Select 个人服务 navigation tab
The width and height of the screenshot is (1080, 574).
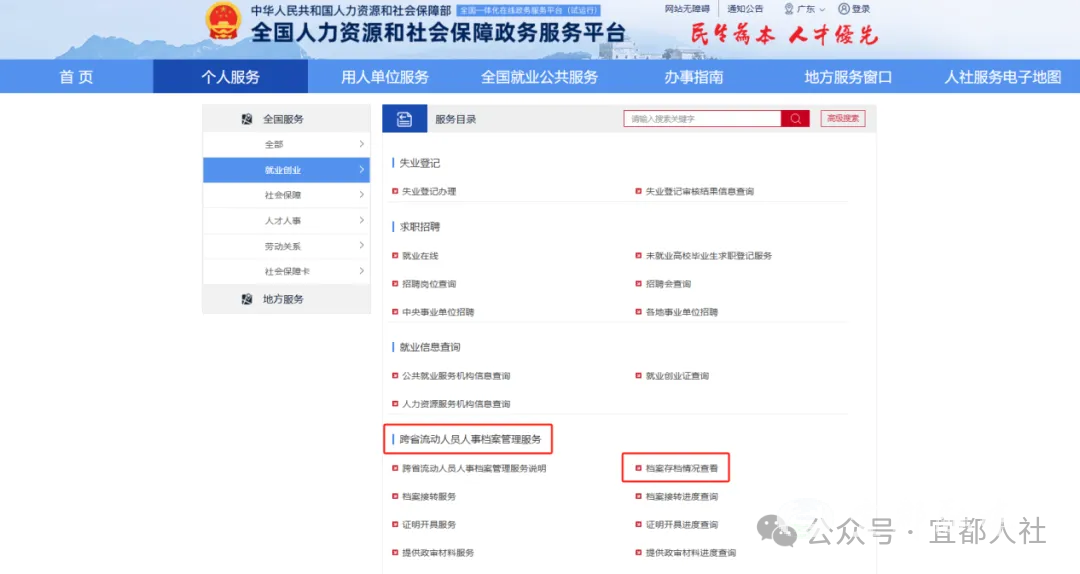point(230,76)
